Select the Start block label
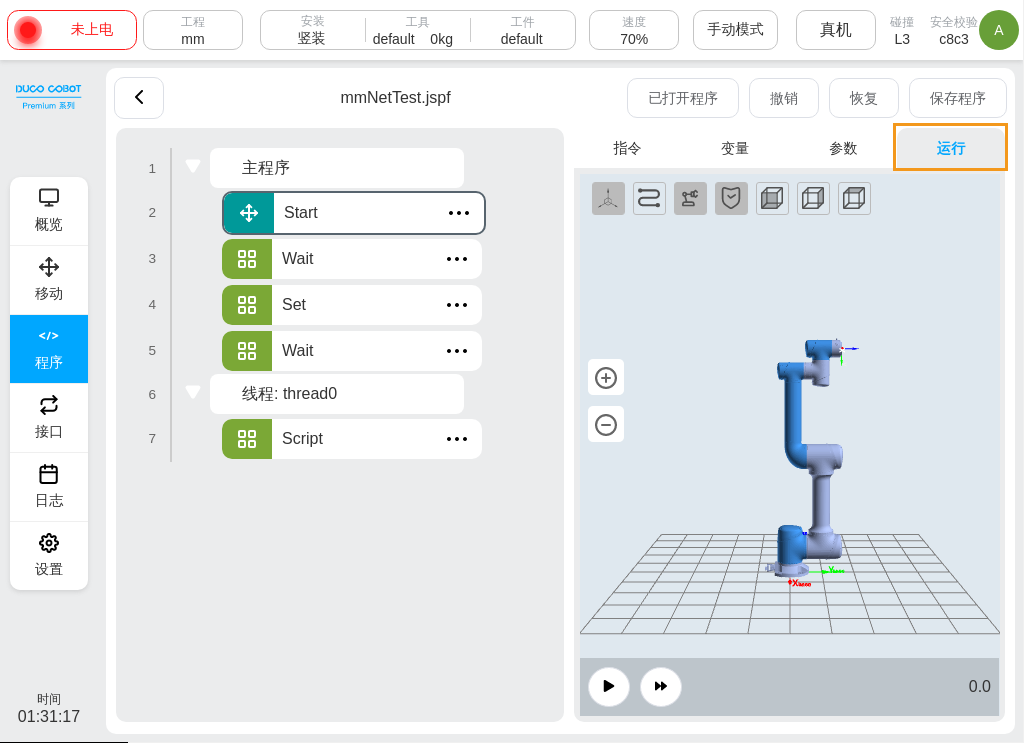 (300, 213)
